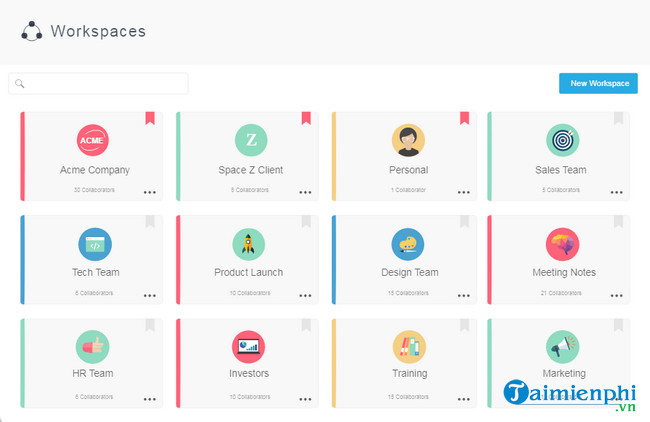The image size is (650, 422).
Task: Toggle bookmark on Sales Team card
Action: pyautogui.click(x=618, y=119)
